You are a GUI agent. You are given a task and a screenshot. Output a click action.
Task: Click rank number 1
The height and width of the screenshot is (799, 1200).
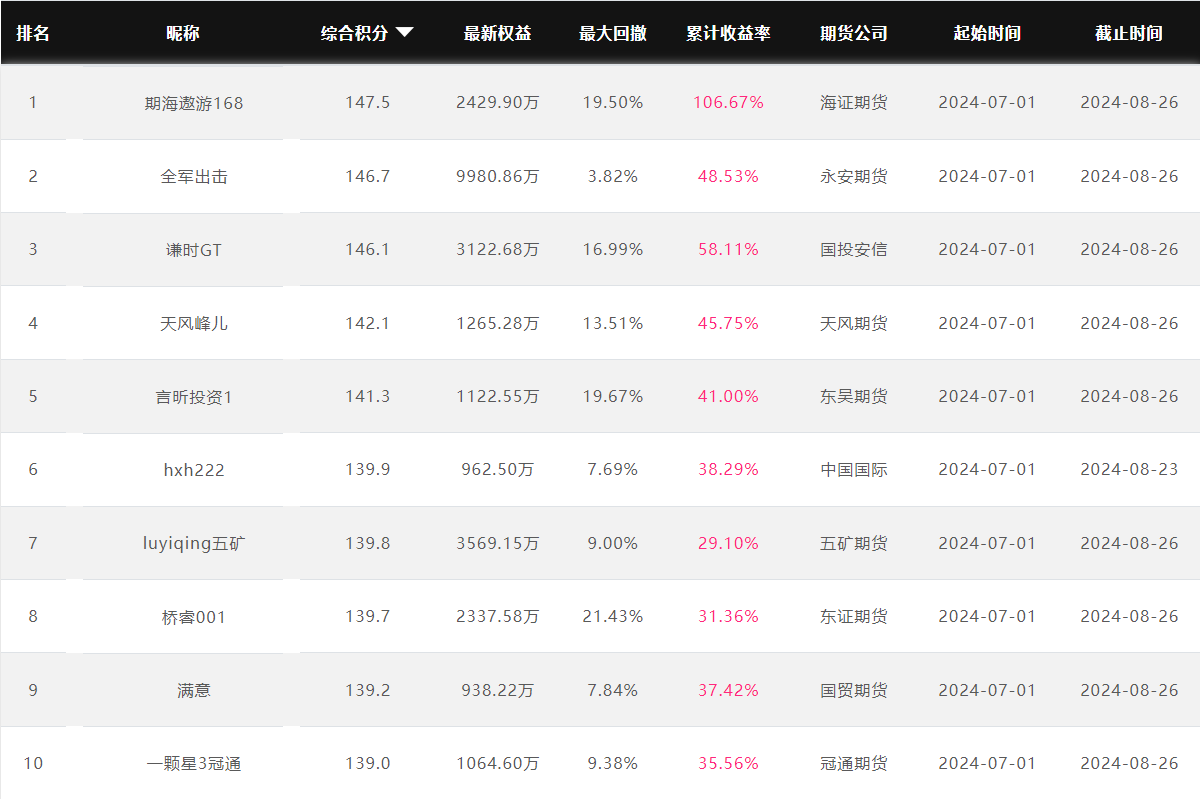pos(33,102)
